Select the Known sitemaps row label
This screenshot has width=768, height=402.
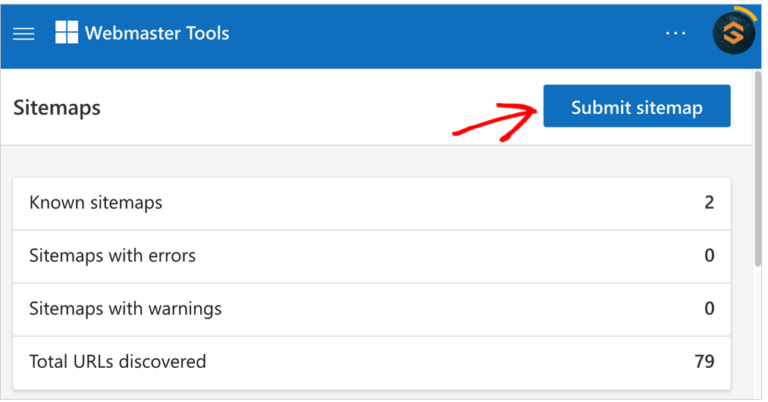[x=96, y=203]
